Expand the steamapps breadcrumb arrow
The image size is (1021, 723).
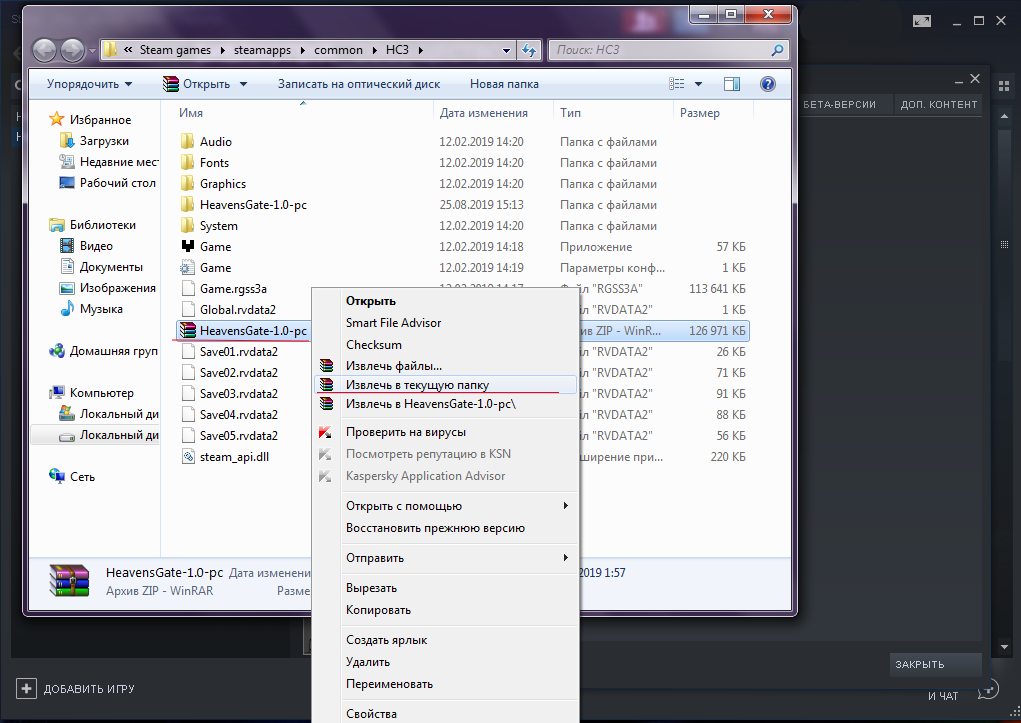tap(303, 50)
